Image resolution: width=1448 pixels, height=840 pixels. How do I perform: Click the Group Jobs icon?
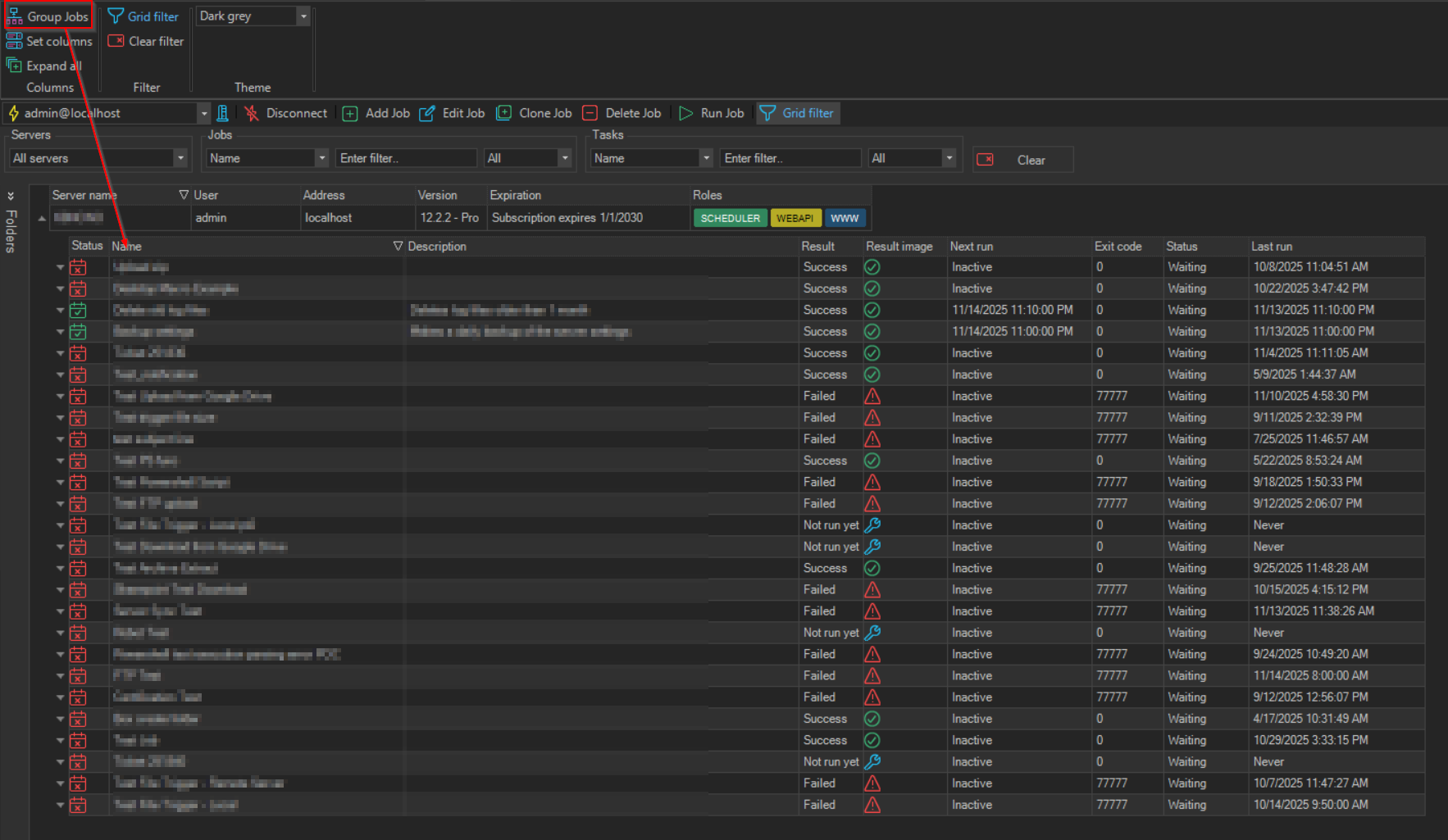click(x=16, y=16)
